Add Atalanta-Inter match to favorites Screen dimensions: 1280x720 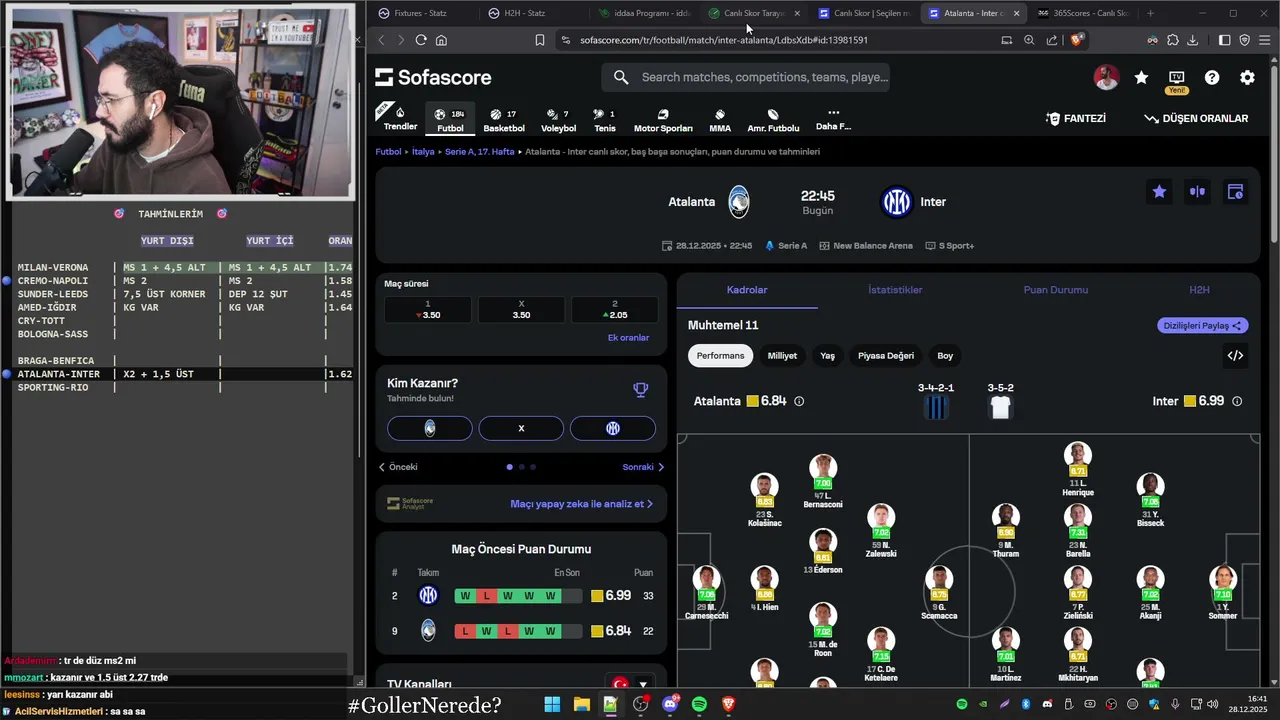[x=1159, y=191]
